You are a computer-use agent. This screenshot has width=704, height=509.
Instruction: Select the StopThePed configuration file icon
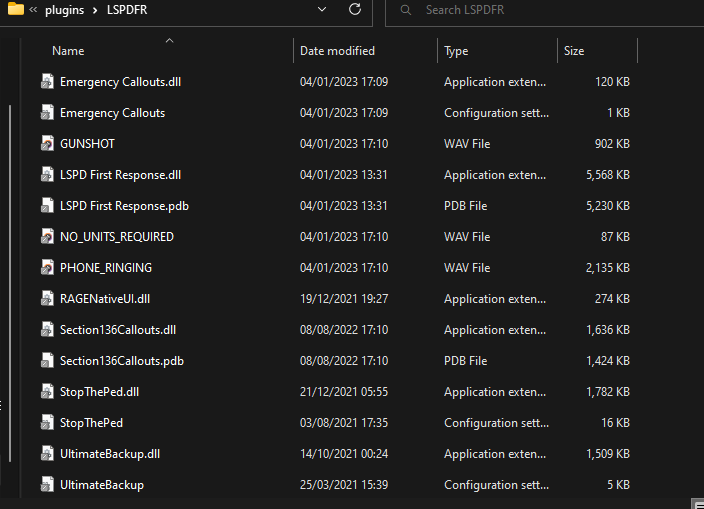point(47,423)
